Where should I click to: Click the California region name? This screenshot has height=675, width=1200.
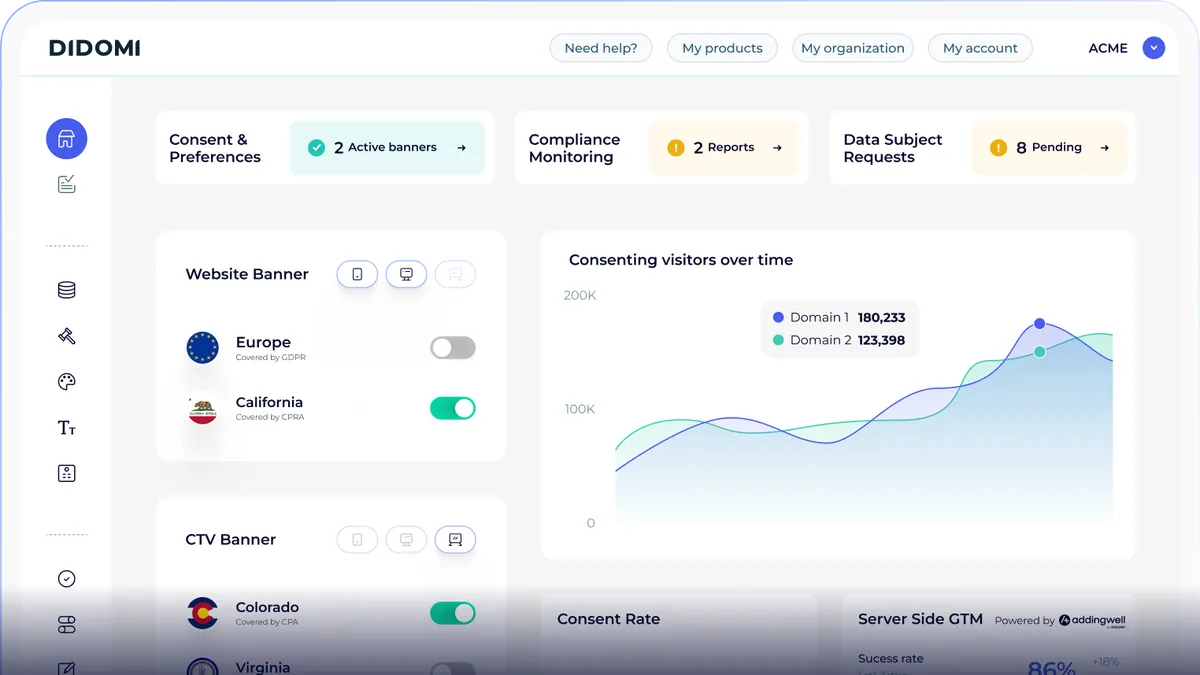pos(269,402)
